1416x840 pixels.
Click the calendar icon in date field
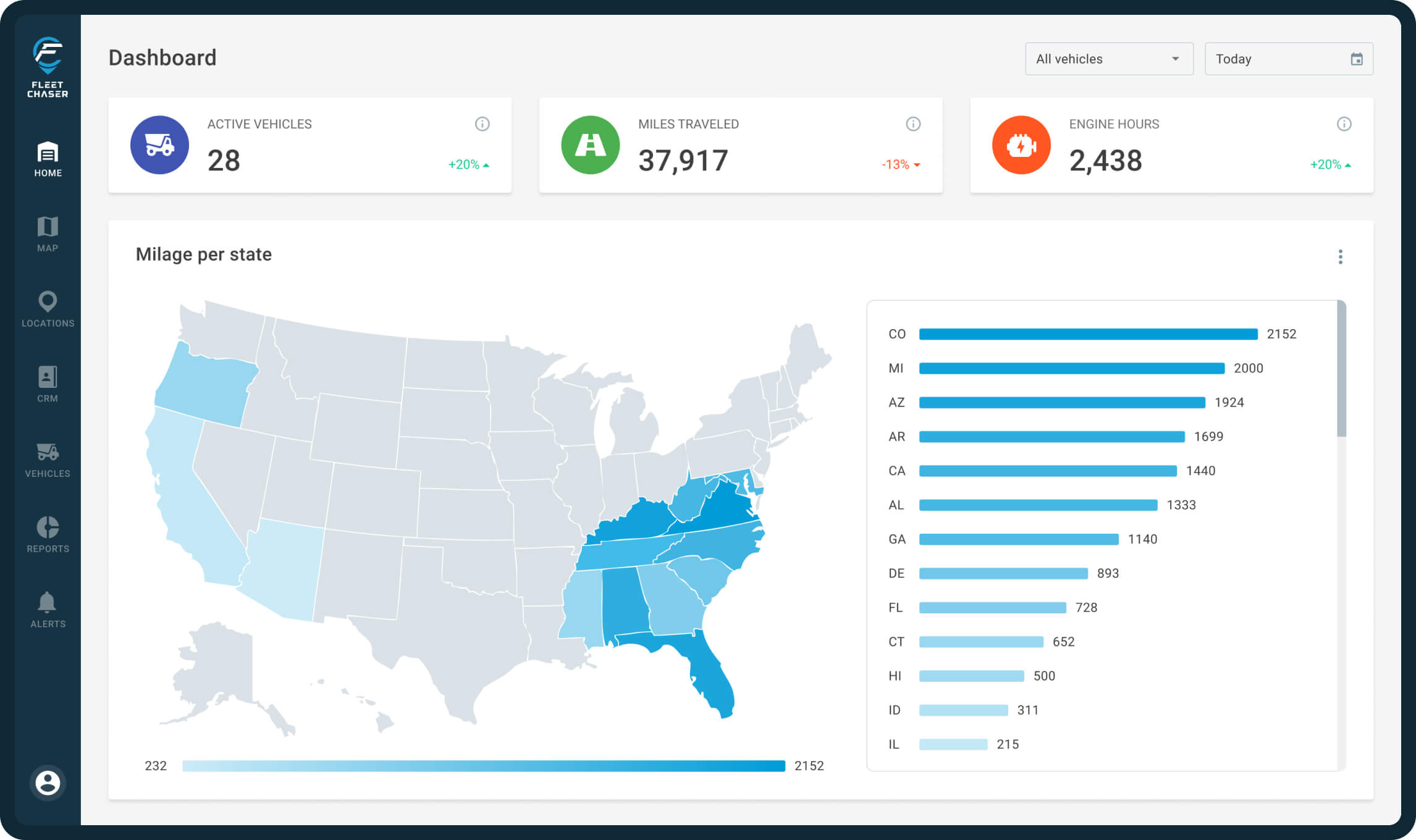[x=1356, y=59]
